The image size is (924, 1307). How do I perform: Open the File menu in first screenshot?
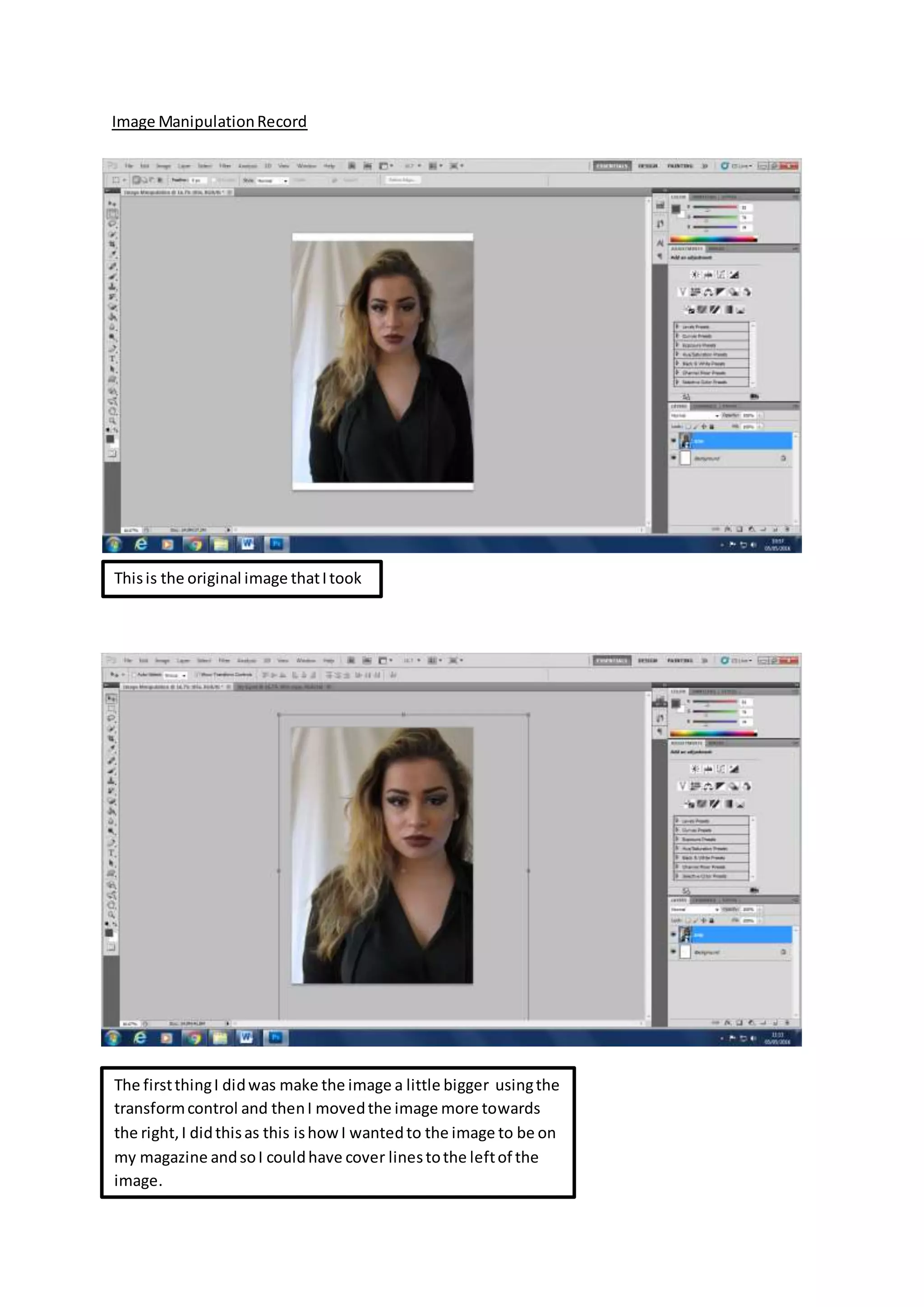coord(130,166)
